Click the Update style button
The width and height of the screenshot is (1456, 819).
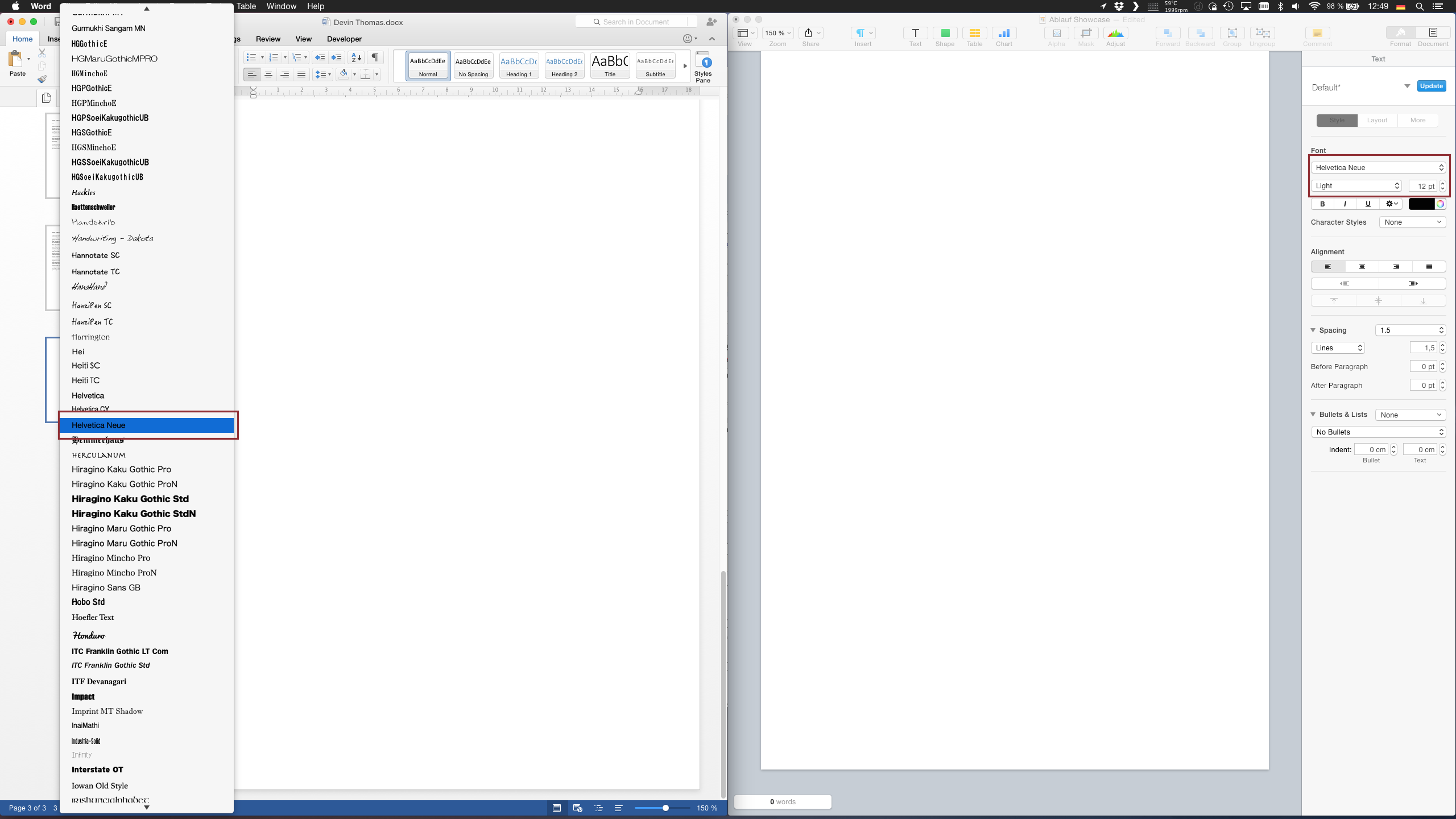[1431, 86]
